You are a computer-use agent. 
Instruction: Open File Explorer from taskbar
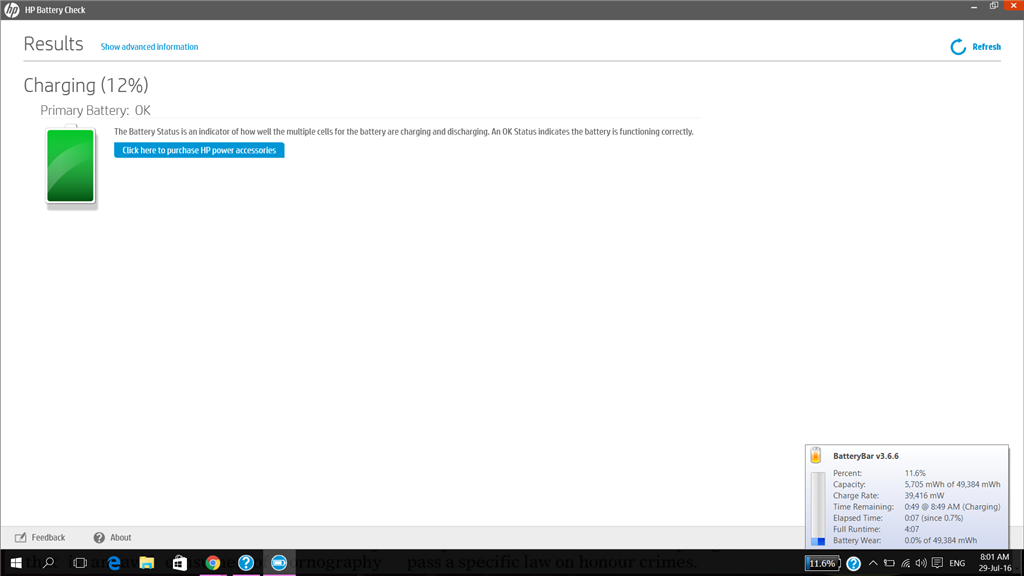click(147, 563)
